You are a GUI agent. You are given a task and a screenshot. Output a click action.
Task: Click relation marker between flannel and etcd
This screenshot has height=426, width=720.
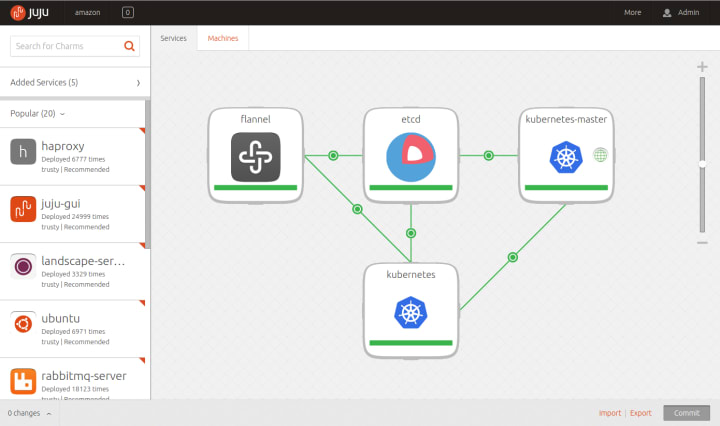333,156
